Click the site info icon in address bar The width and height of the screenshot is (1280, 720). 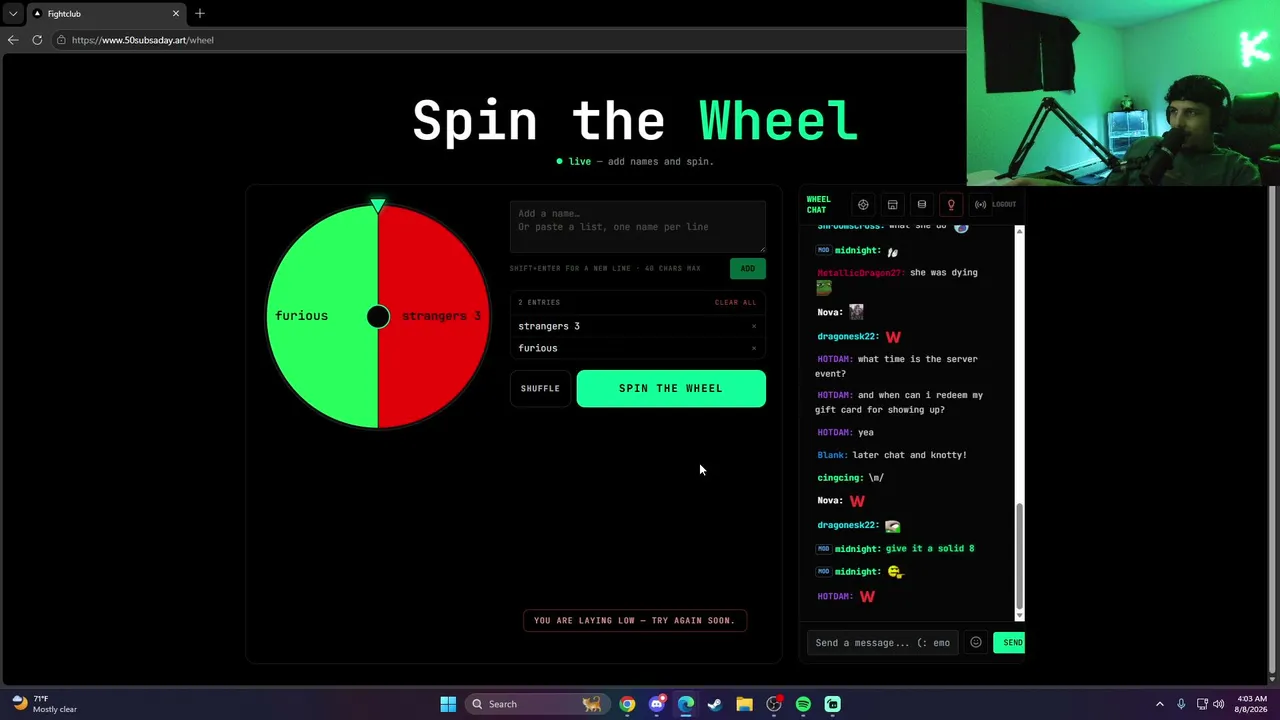(61, 40)
